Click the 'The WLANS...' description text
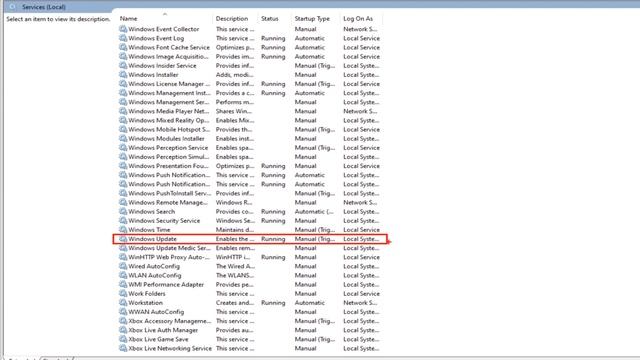640x360 pixels. click(x=235, y=275)
